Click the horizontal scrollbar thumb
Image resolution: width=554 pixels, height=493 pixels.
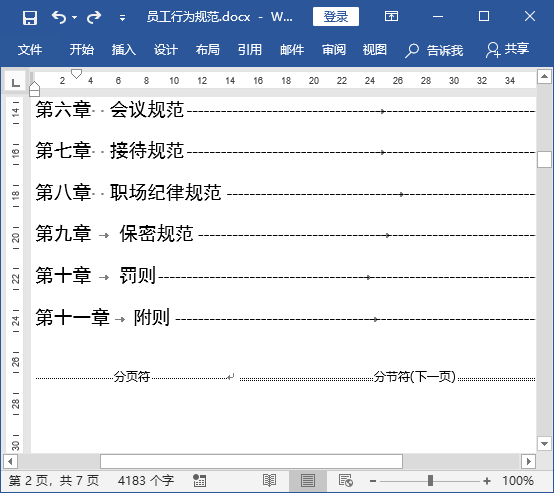251,462
